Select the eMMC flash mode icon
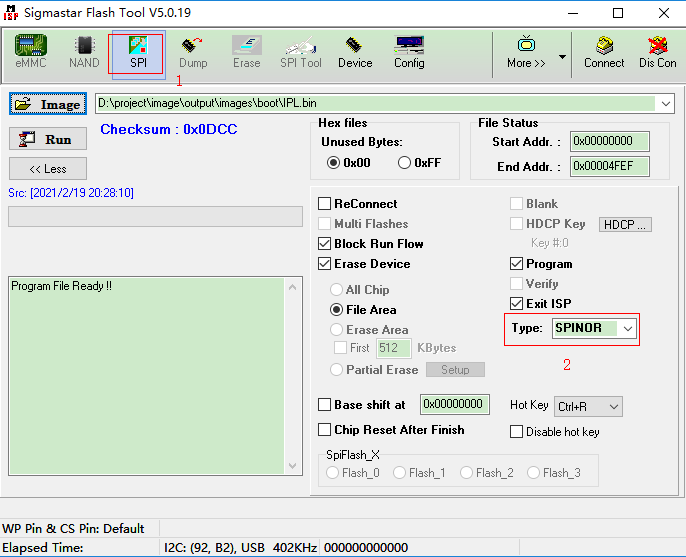 coord(31,52)
